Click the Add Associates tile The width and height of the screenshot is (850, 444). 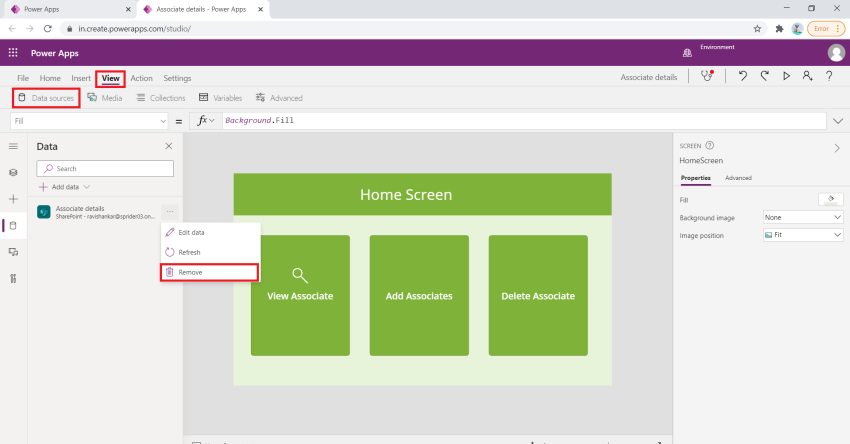(419, 295)
